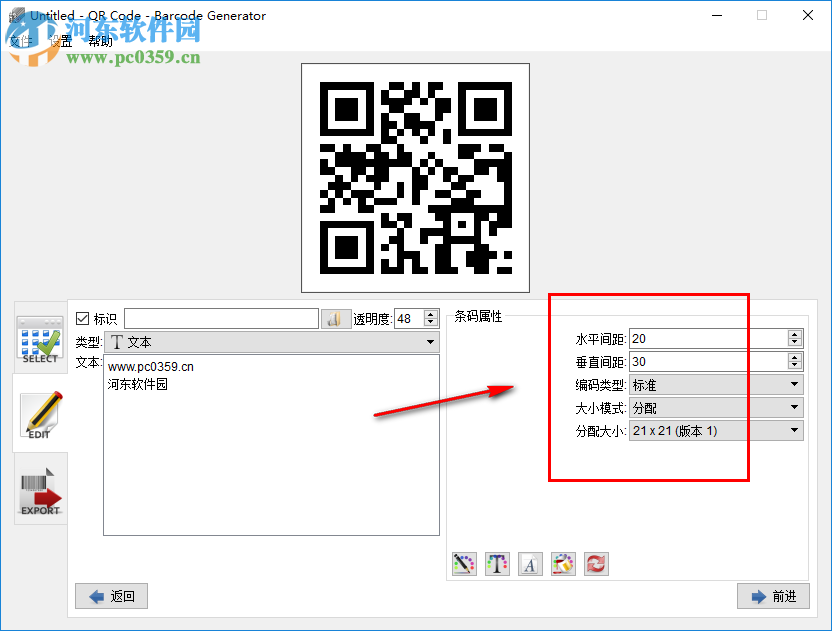Open the EXPORT tool in the left sidebar
Viewport: 832px width, 631px height.
pos(39,489)
